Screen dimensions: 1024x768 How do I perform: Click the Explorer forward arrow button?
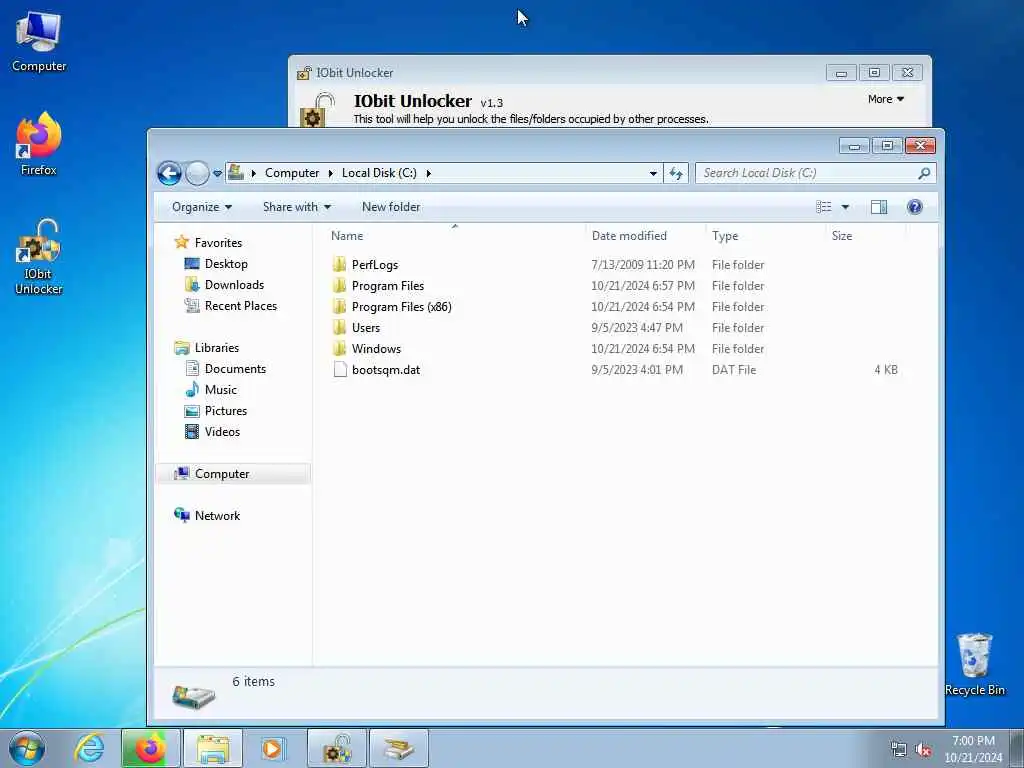coord(197,173)
